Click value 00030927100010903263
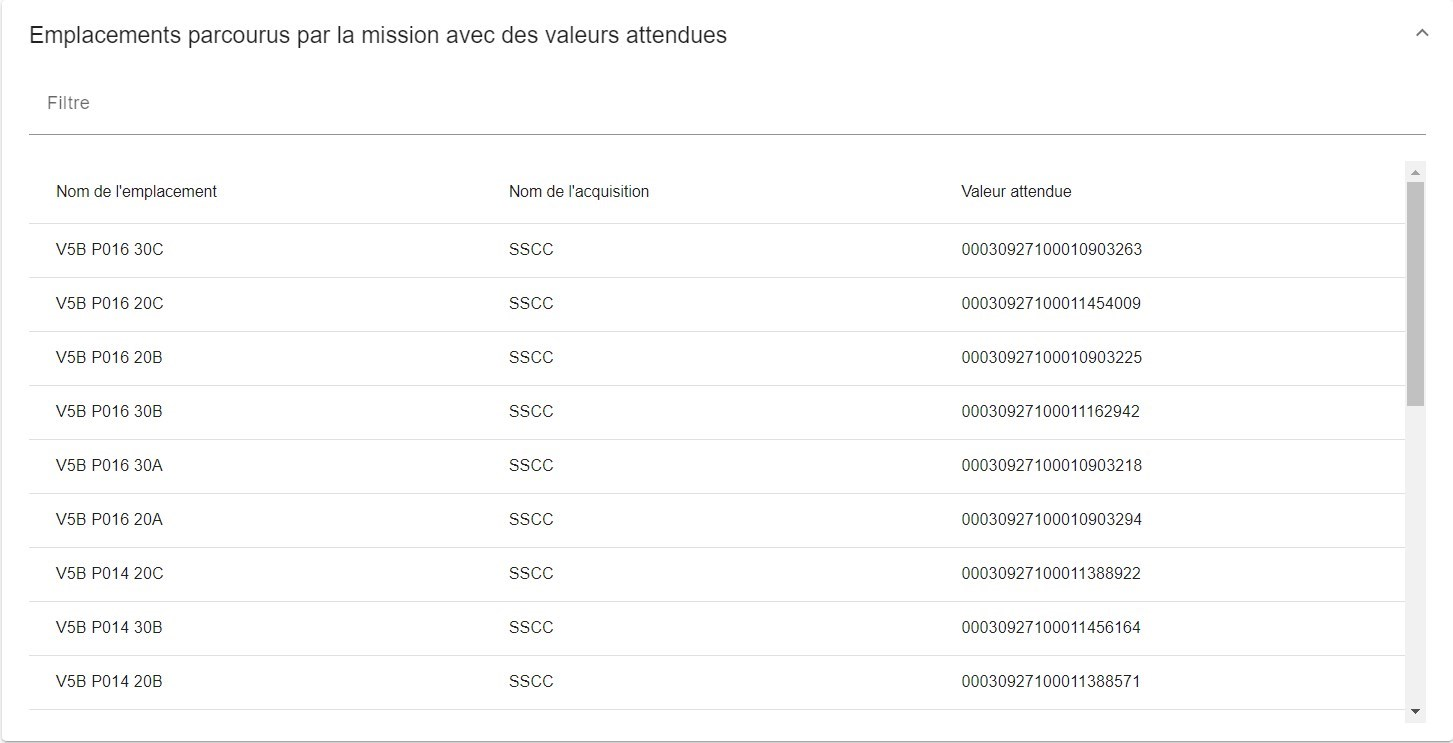1453x743 pixels. pos(1051,250)
